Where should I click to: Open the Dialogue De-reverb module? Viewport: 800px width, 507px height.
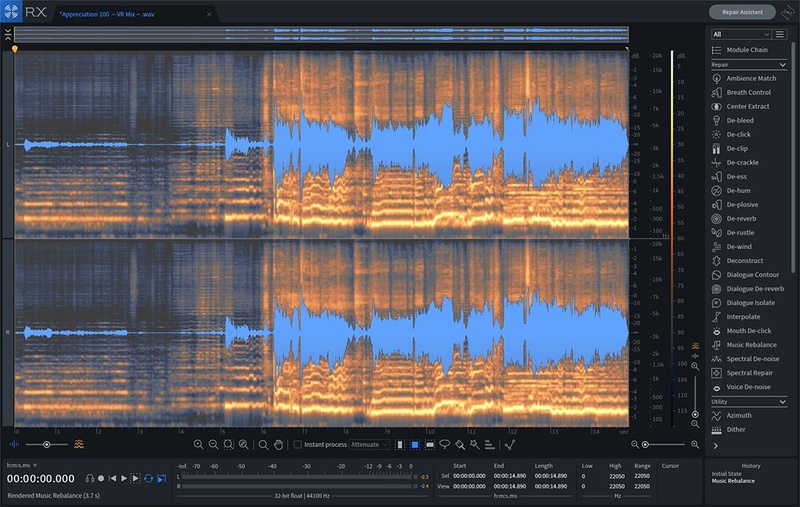click(748, 289)
